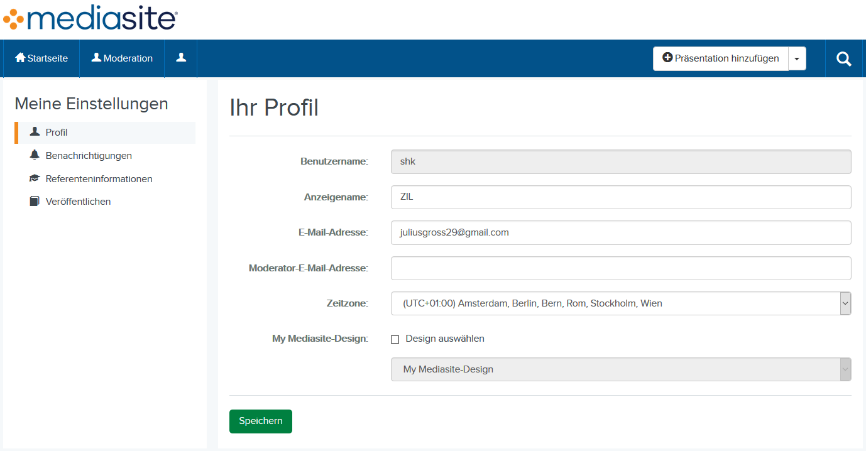Click the graduation cap icon for Referenteninformationen
The image size is (866, 451).
[35, 178]
